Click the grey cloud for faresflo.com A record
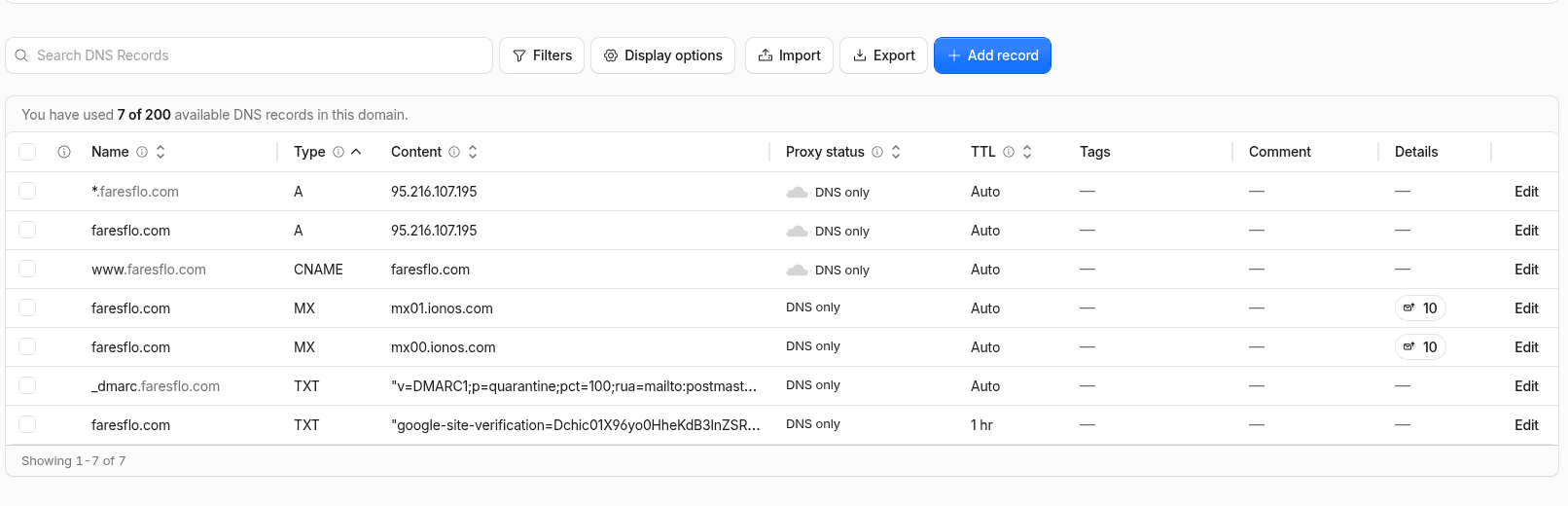The width and height of the screenshot is (1568, 506). pos(797,231)
